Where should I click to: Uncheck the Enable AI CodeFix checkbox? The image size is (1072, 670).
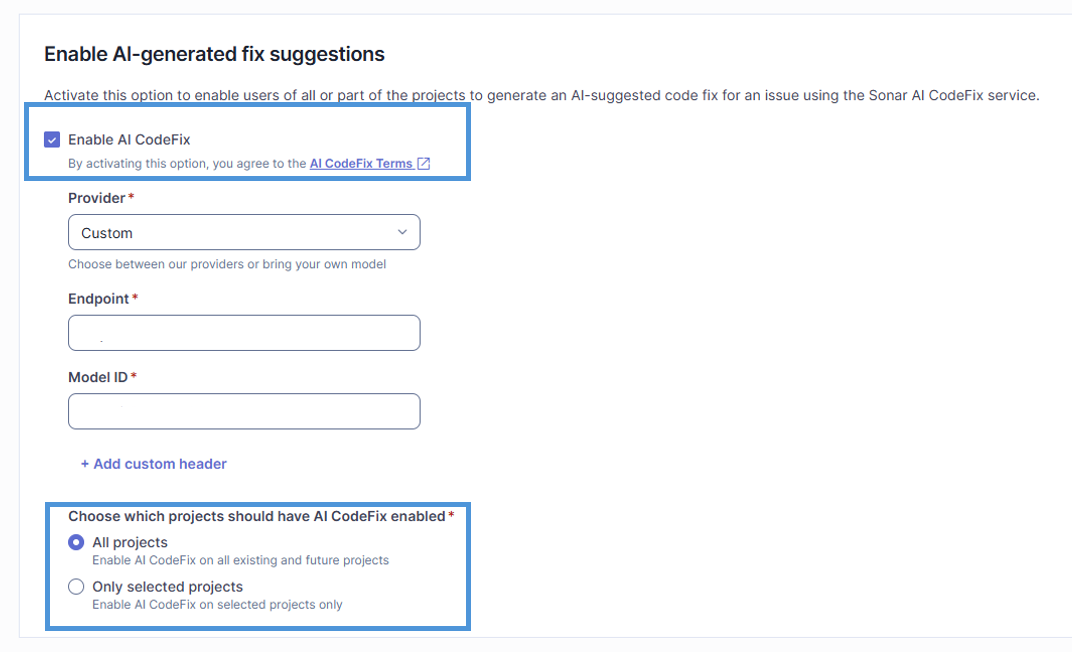tap(52, 139)
